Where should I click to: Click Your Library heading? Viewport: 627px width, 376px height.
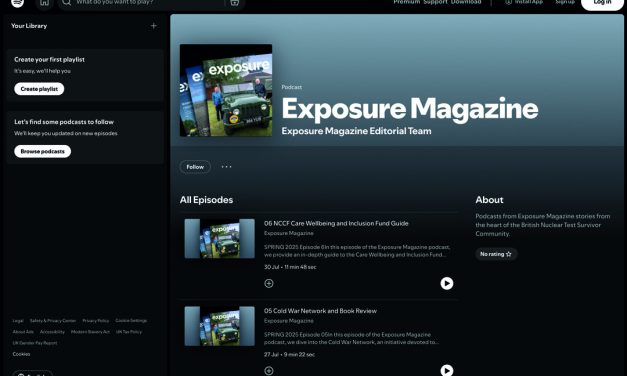[29, 26]
